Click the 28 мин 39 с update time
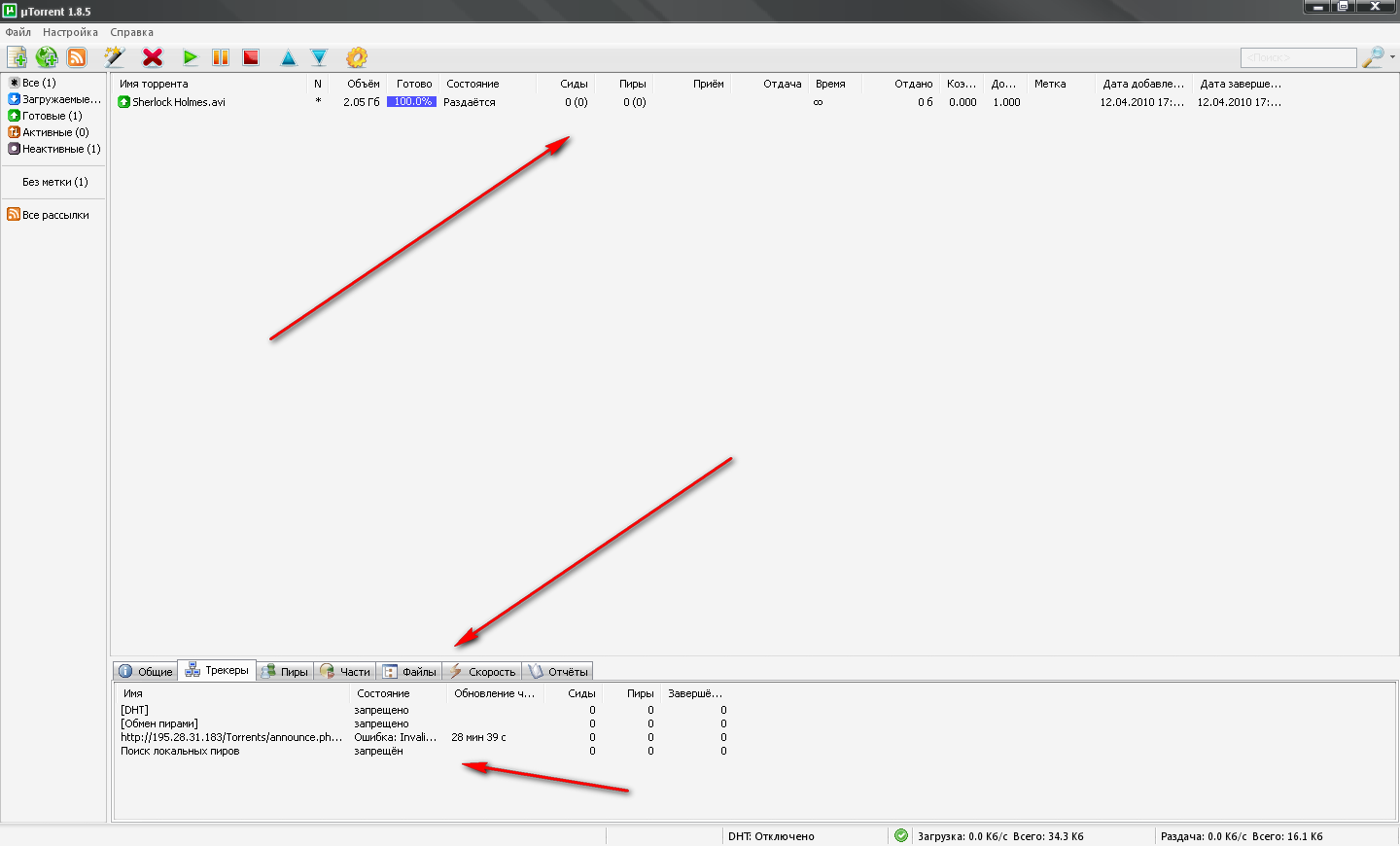 [x=478, y=737]
